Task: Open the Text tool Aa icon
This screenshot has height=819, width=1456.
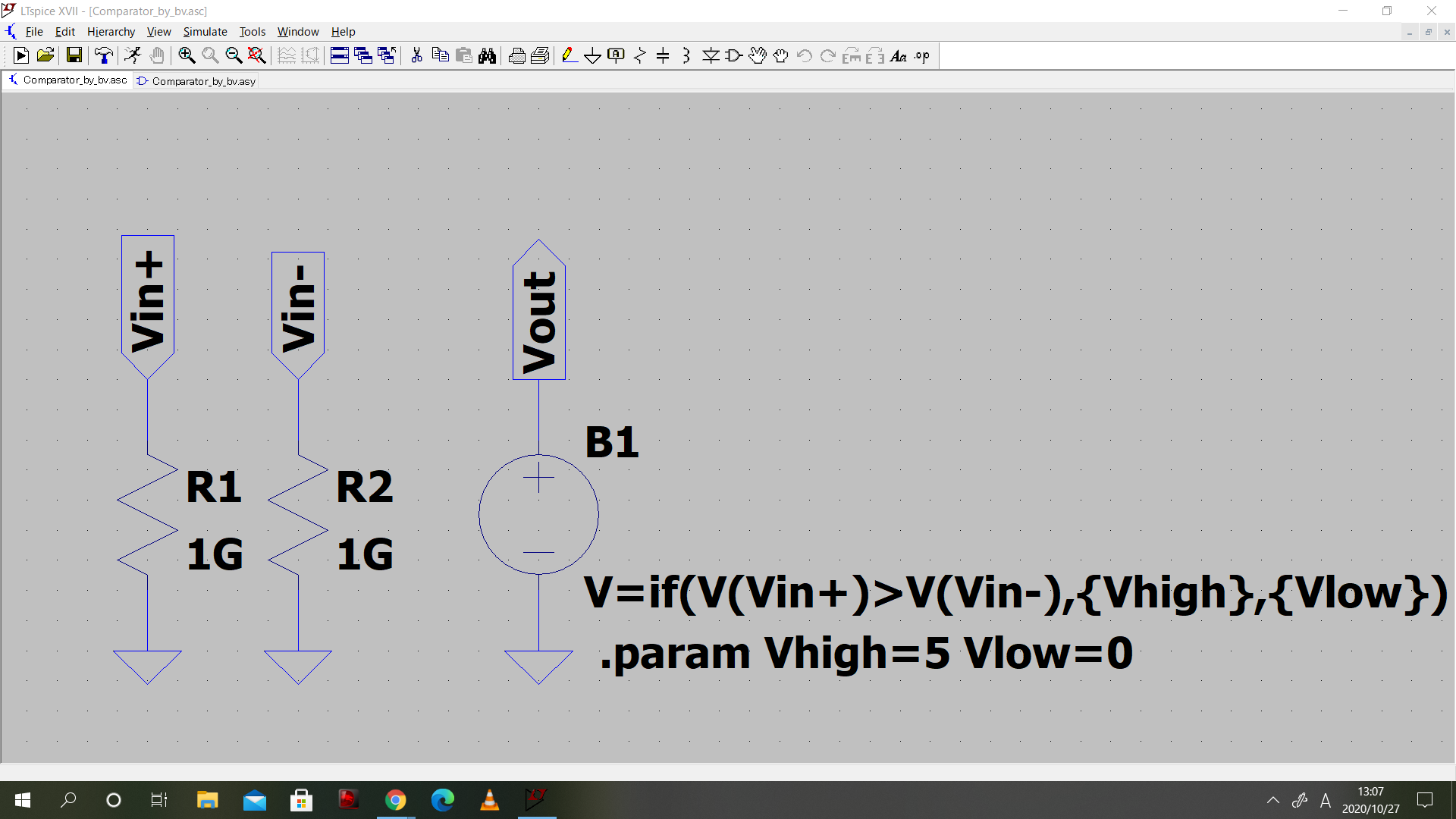Action: coord(899,55)
